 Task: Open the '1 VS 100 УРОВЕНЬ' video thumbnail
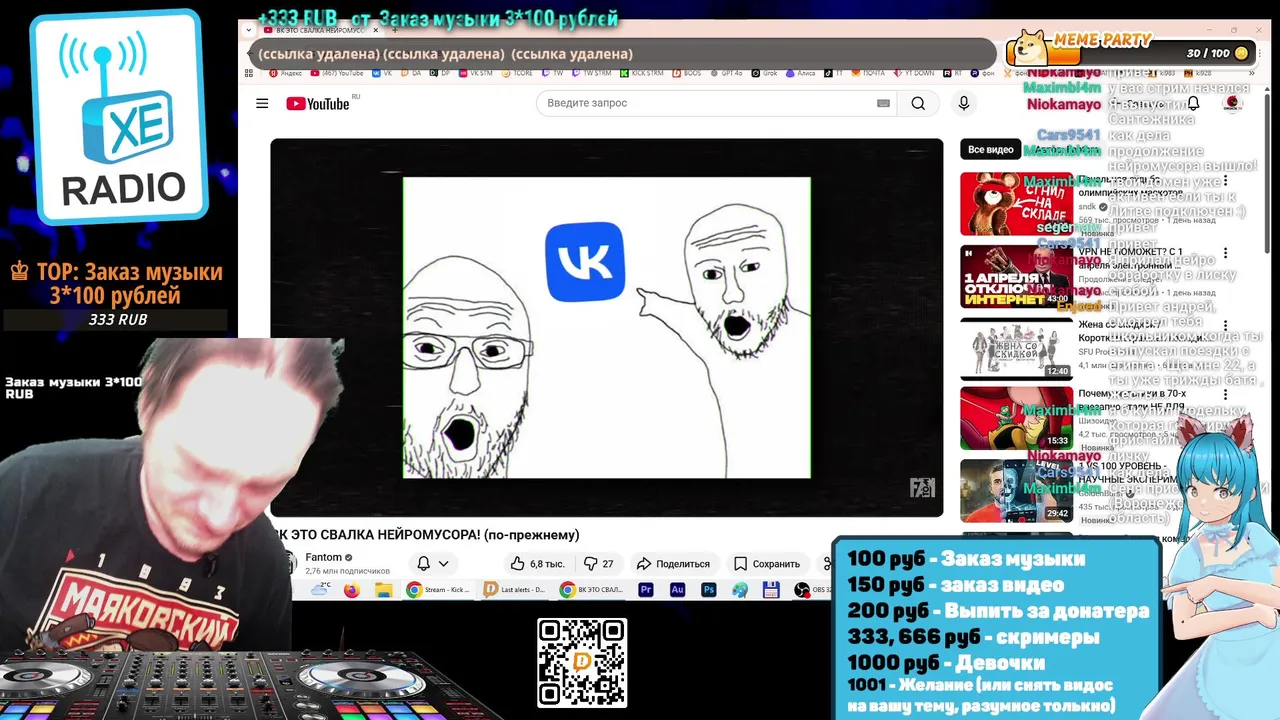[x=1016, y=491]
